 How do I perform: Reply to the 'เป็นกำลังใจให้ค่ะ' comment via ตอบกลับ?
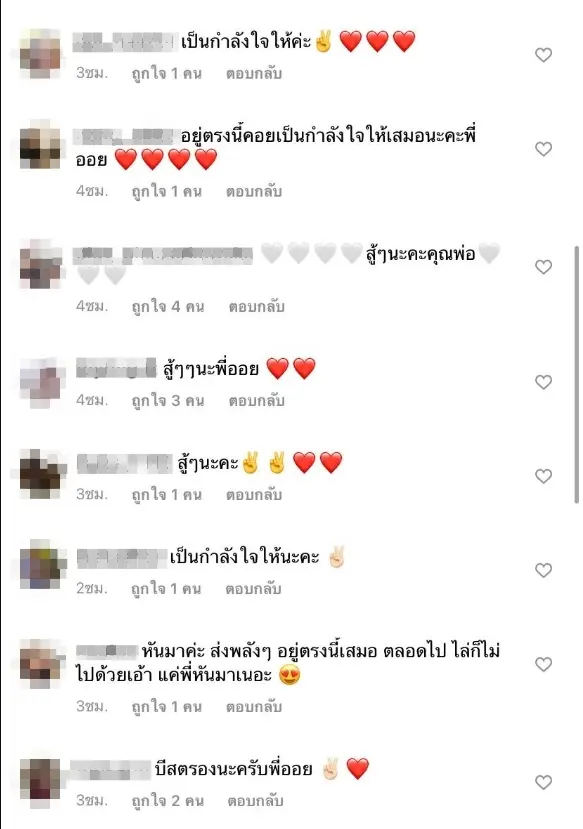tap(254, 73)
